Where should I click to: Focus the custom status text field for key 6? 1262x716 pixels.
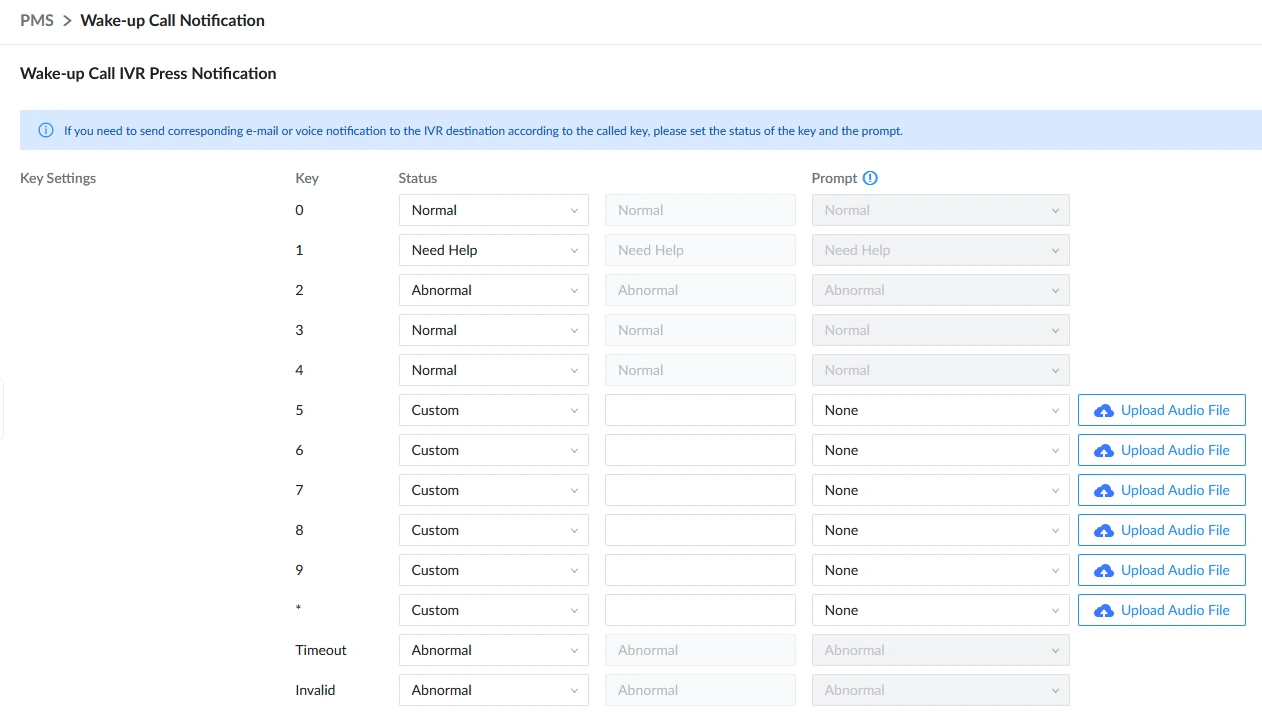[x=700, y=450]
